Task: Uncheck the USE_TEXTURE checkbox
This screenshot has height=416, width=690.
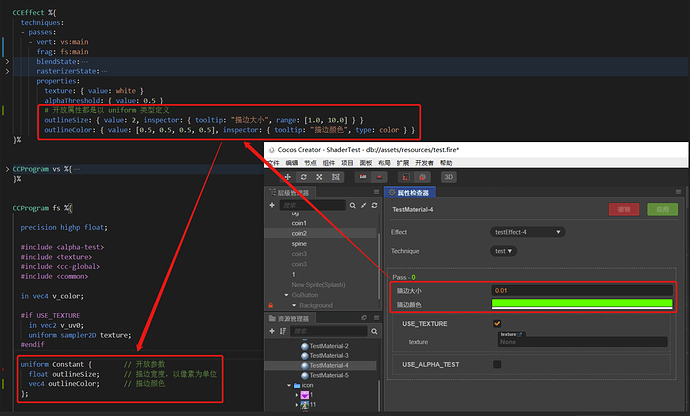Action: click(497, 324)
